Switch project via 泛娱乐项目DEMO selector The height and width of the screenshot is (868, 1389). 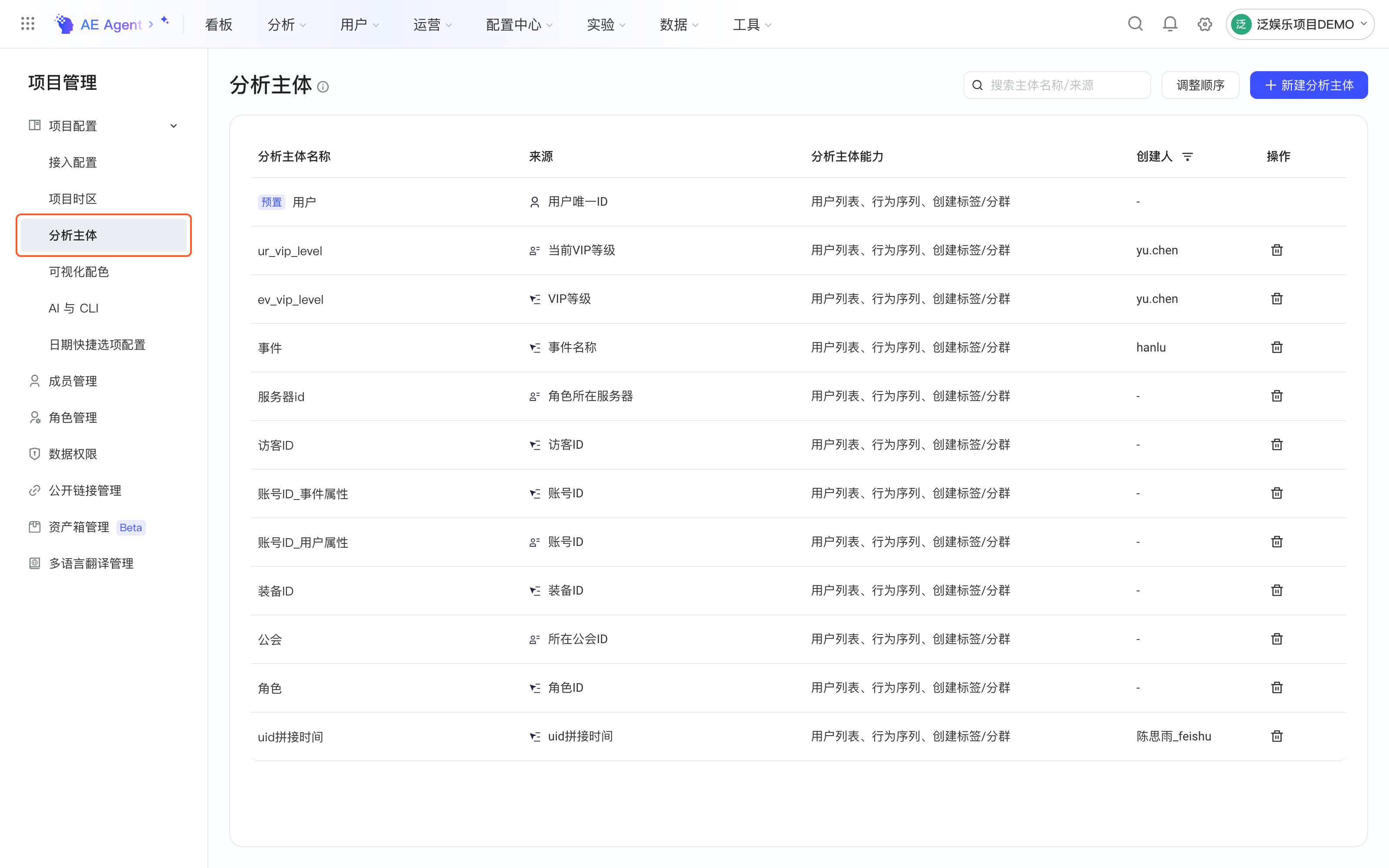point(1300,24)
